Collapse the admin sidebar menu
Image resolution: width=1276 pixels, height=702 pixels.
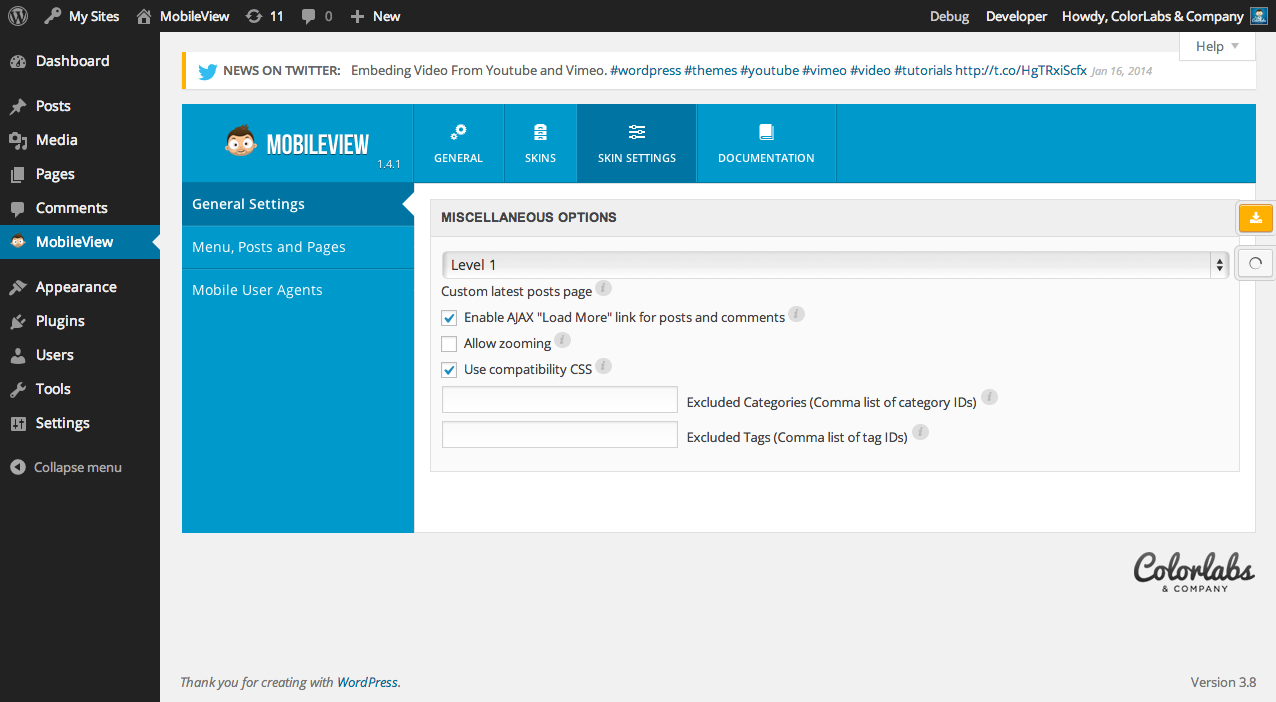coord(66,467)
